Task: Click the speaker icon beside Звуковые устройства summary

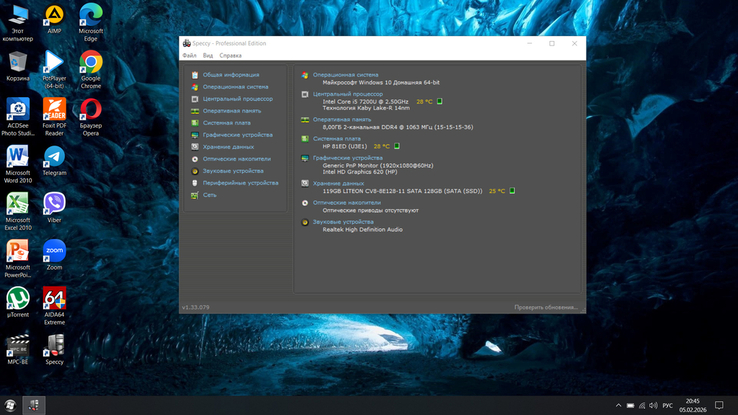Action: (305, 222)
